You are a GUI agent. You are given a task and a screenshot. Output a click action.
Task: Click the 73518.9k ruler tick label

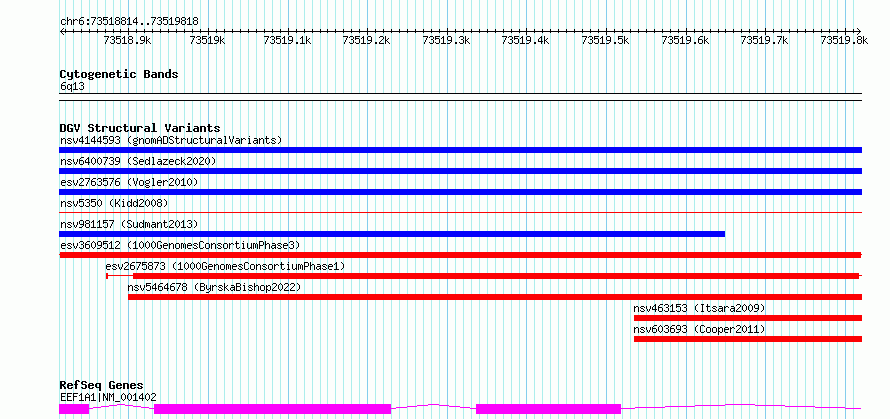(128, 40)
